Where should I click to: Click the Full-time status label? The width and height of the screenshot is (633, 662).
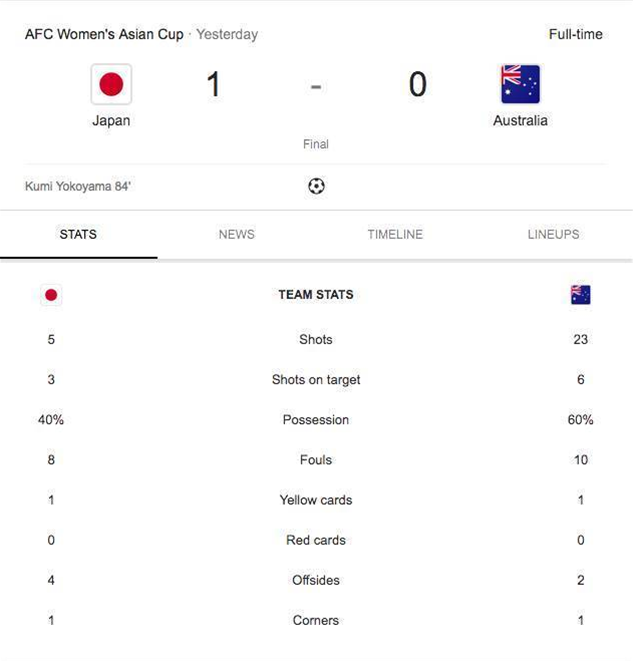tap(576, 34)
